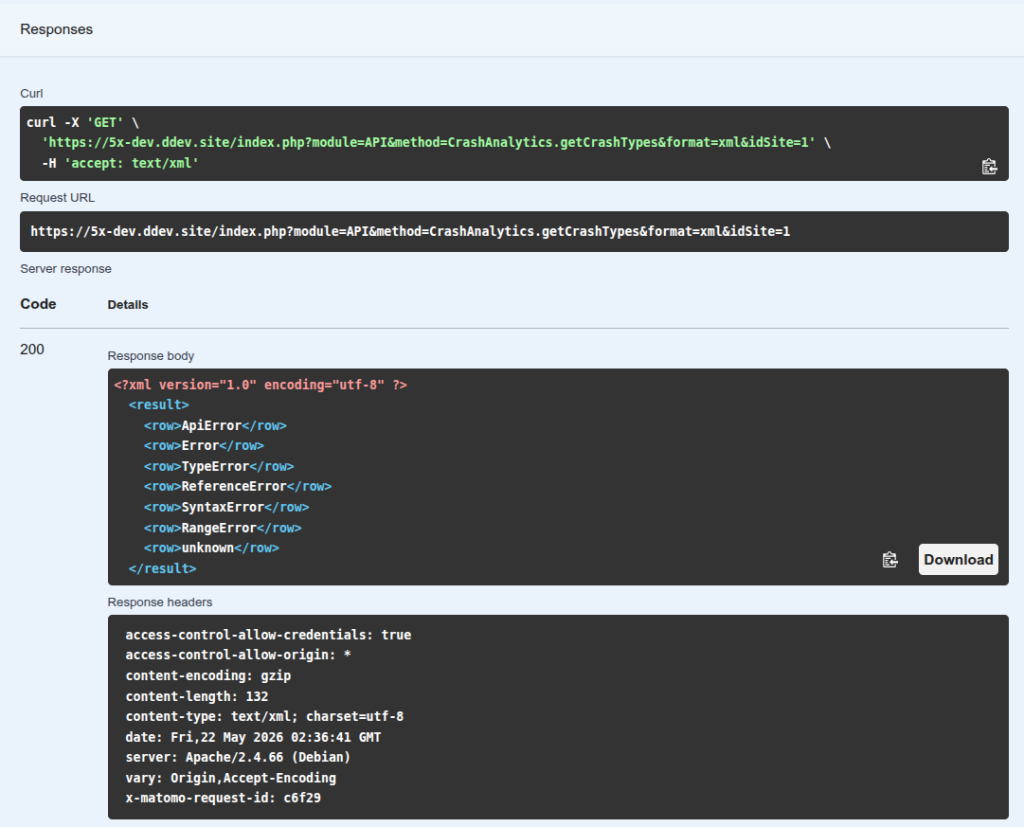Click the 200 response code
Screen dimensions: 1024x827
[32, 349]
